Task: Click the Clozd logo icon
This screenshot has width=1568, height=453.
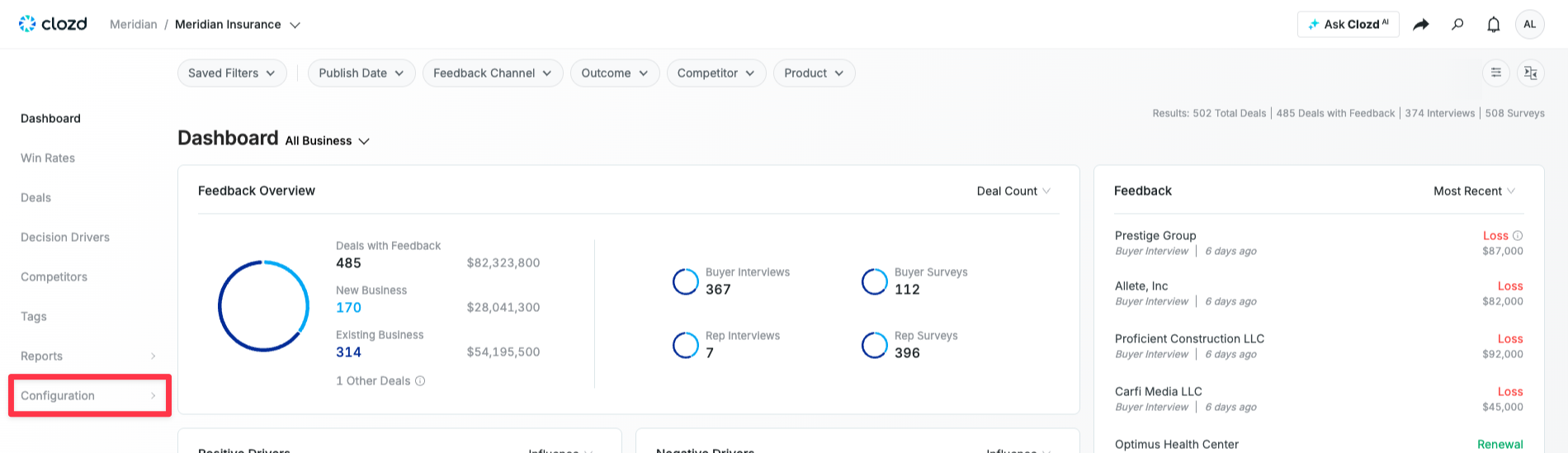Action: tap(27, 24)
